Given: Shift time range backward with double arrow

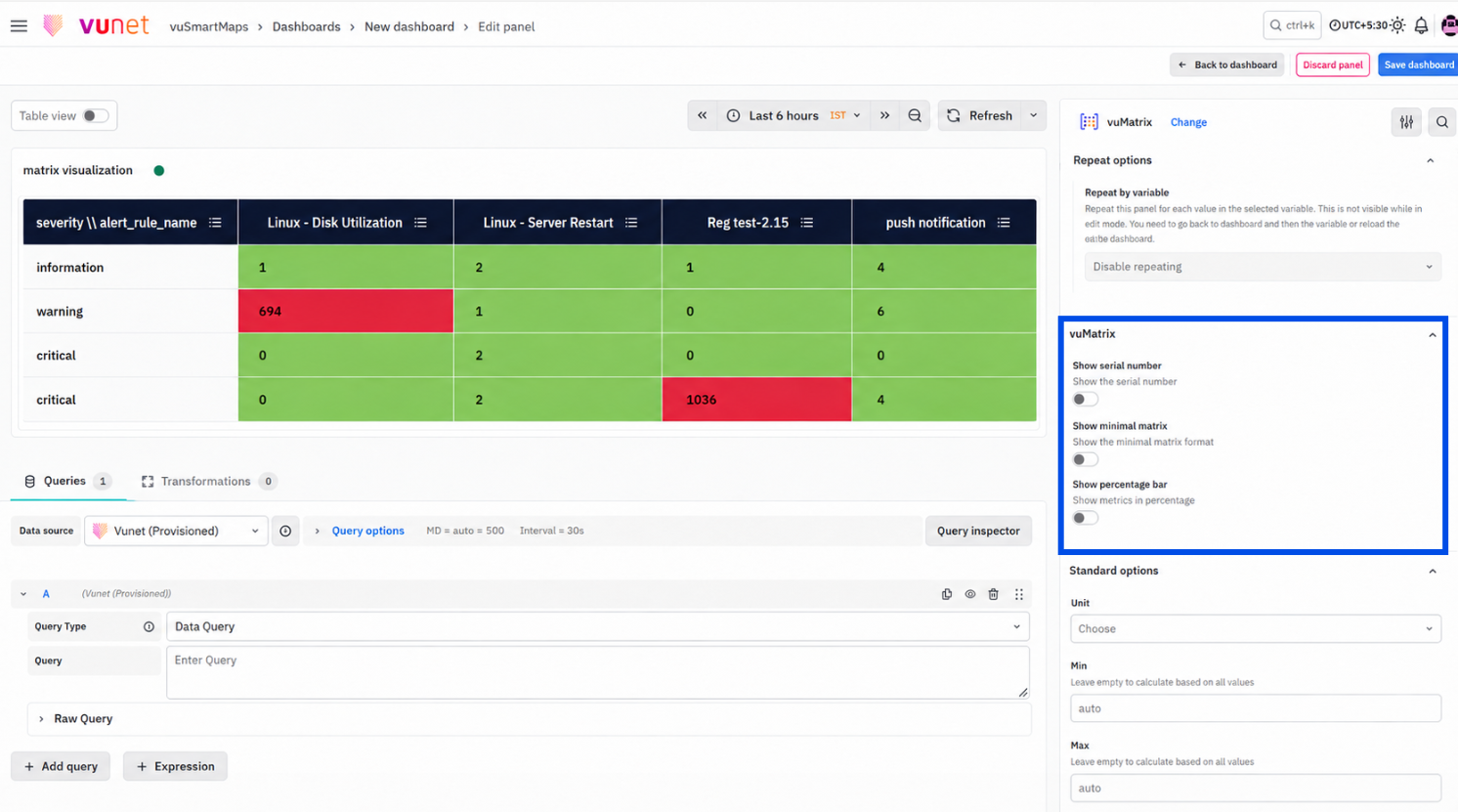Looking at the screenshot, I should pyautogui.click(x=702, y=115).
